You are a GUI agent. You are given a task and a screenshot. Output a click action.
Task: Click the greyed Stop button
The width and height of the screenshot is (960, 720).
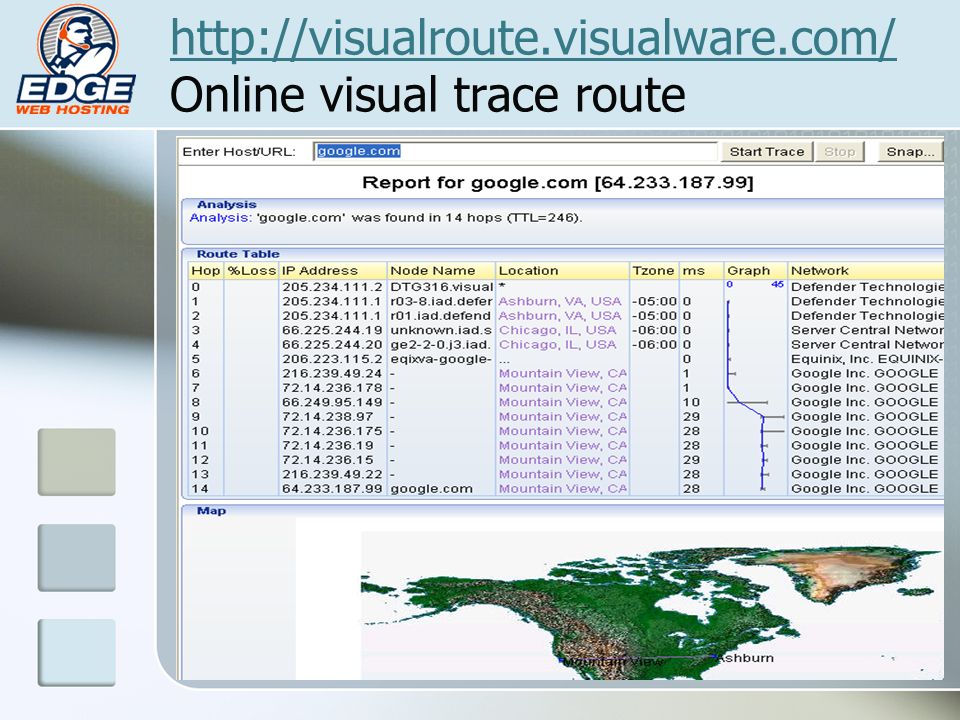(839, 152)
